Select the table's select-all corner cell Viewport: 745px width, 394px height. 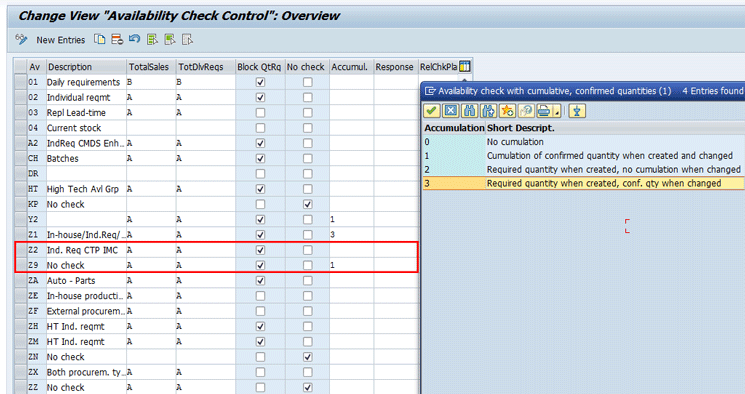click(x=20, y=67)
